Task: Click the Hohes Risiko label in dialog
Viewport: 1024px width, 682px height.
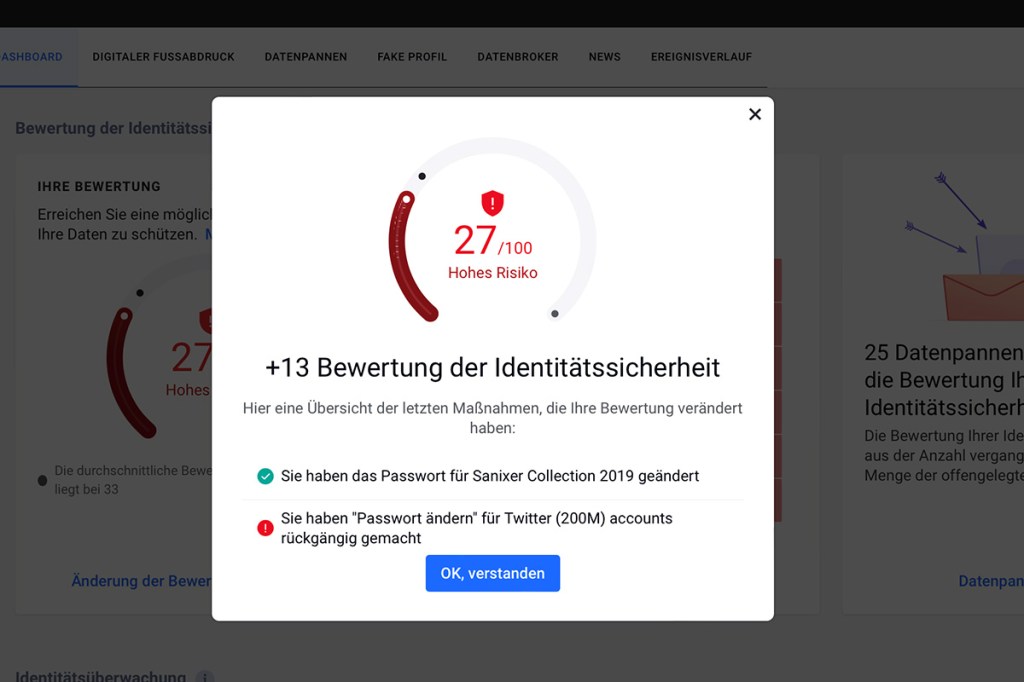Action: (492, 273)
